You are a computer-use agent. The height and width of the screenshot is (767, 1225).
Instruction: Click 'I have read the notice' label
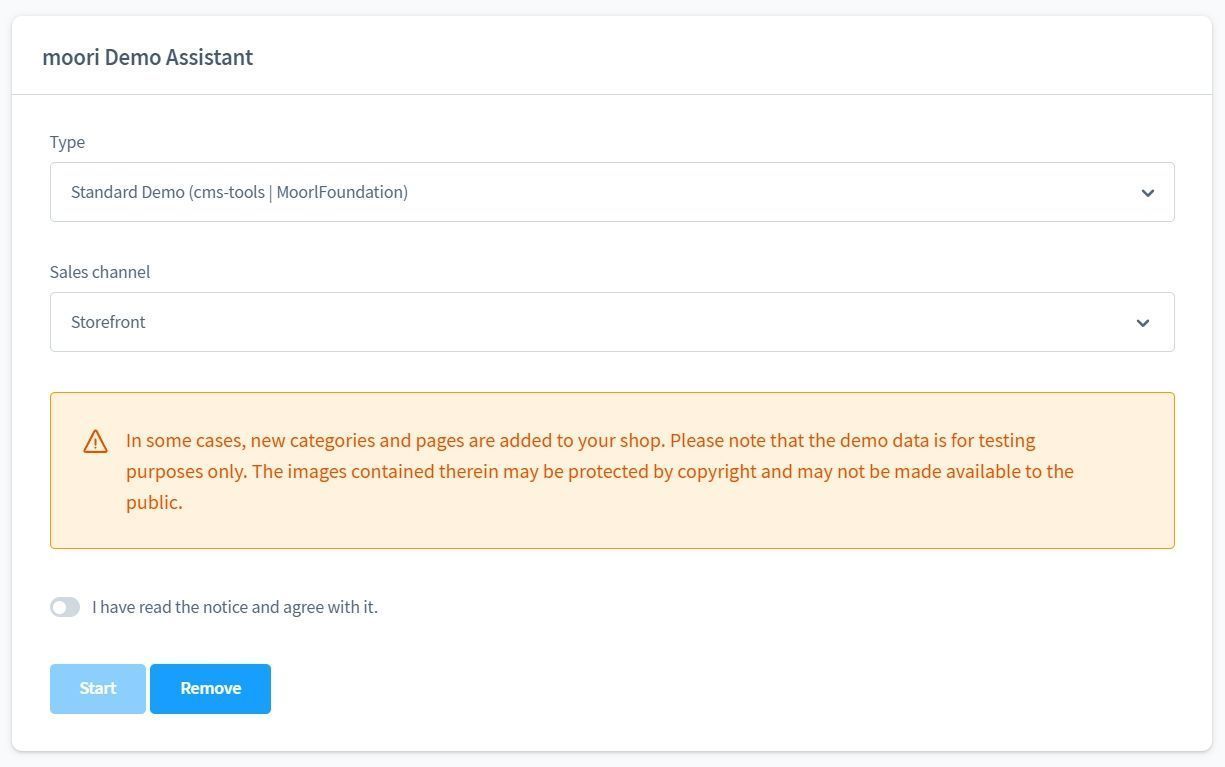[x=235, y=607]
